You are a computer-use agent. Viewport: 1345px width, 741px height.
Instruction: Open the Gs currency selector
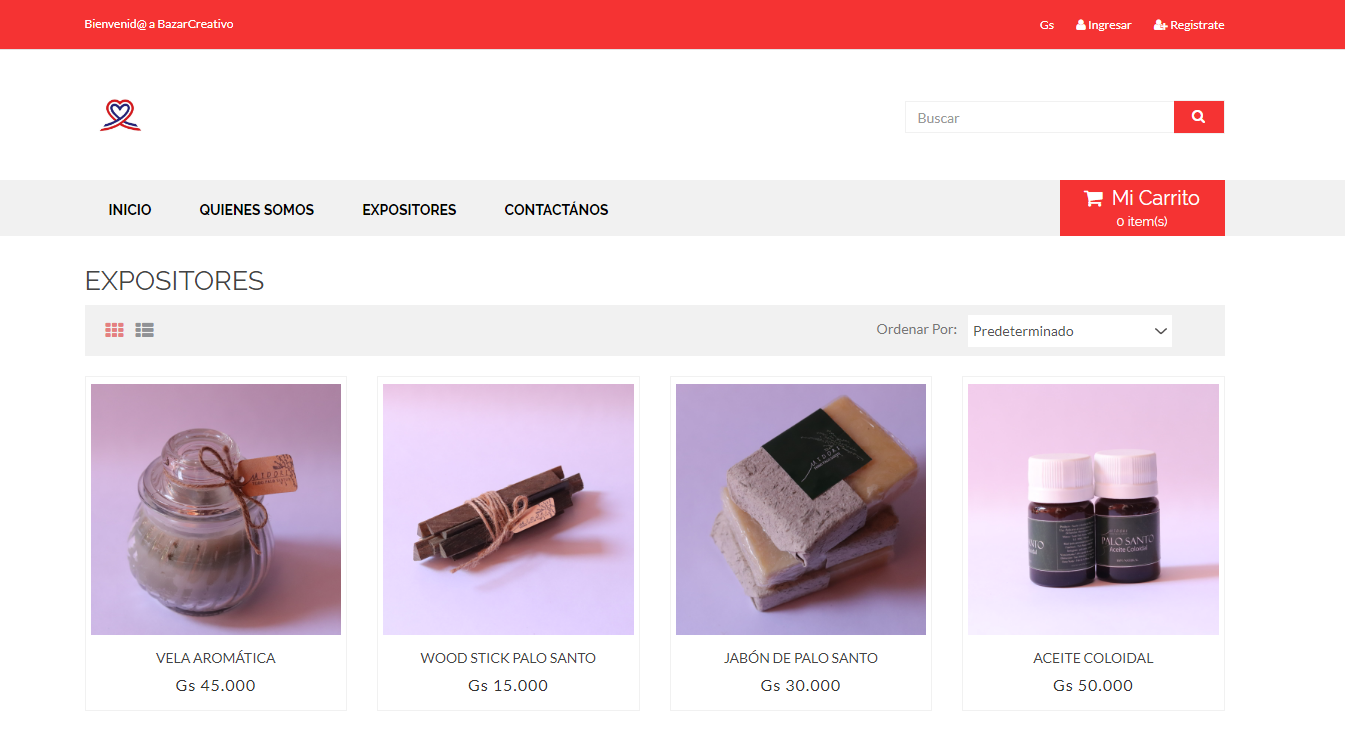(x=1047, y=25)
